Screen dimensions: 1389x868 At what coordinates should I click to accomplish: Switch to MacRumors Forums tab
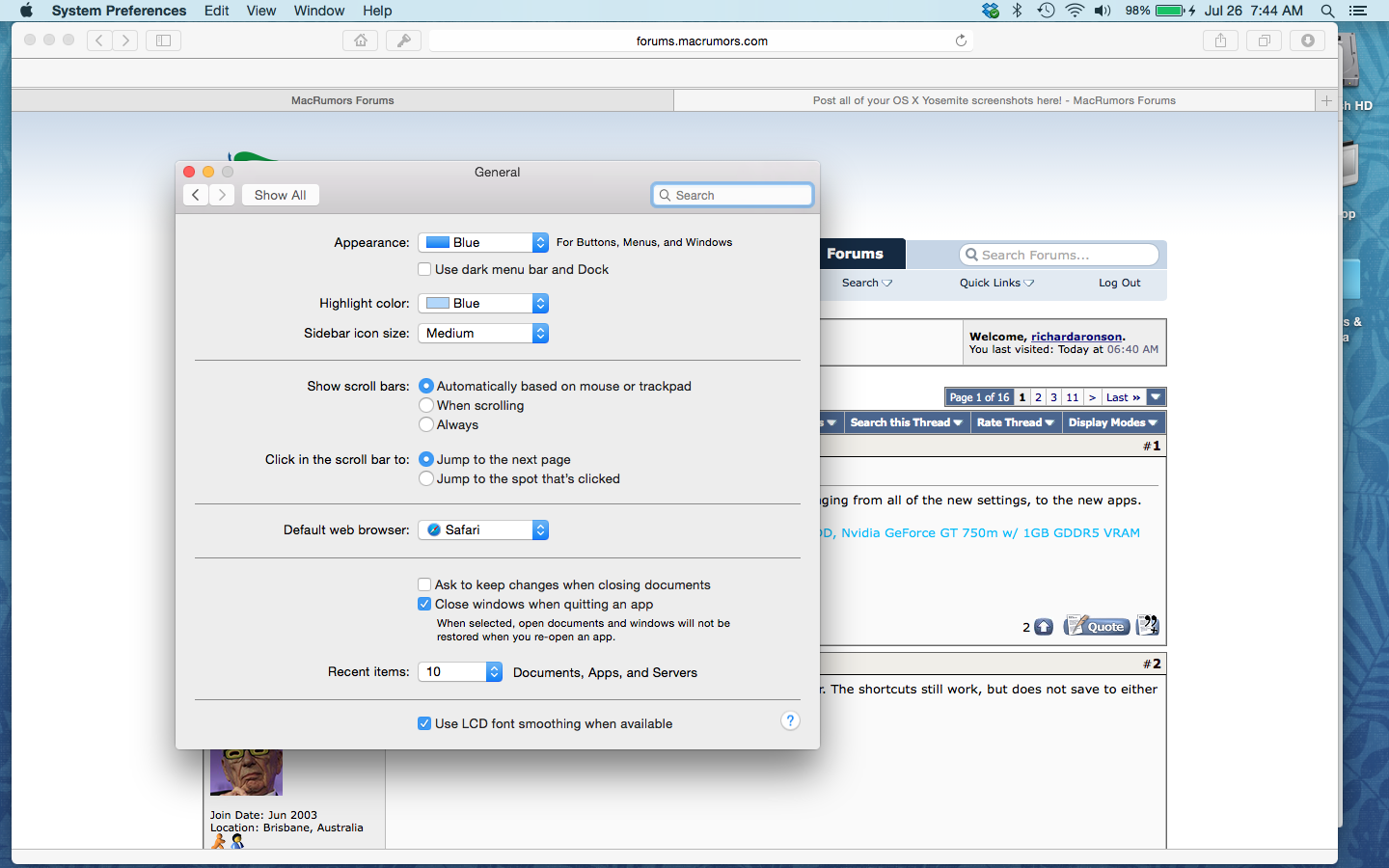[342, 100]
